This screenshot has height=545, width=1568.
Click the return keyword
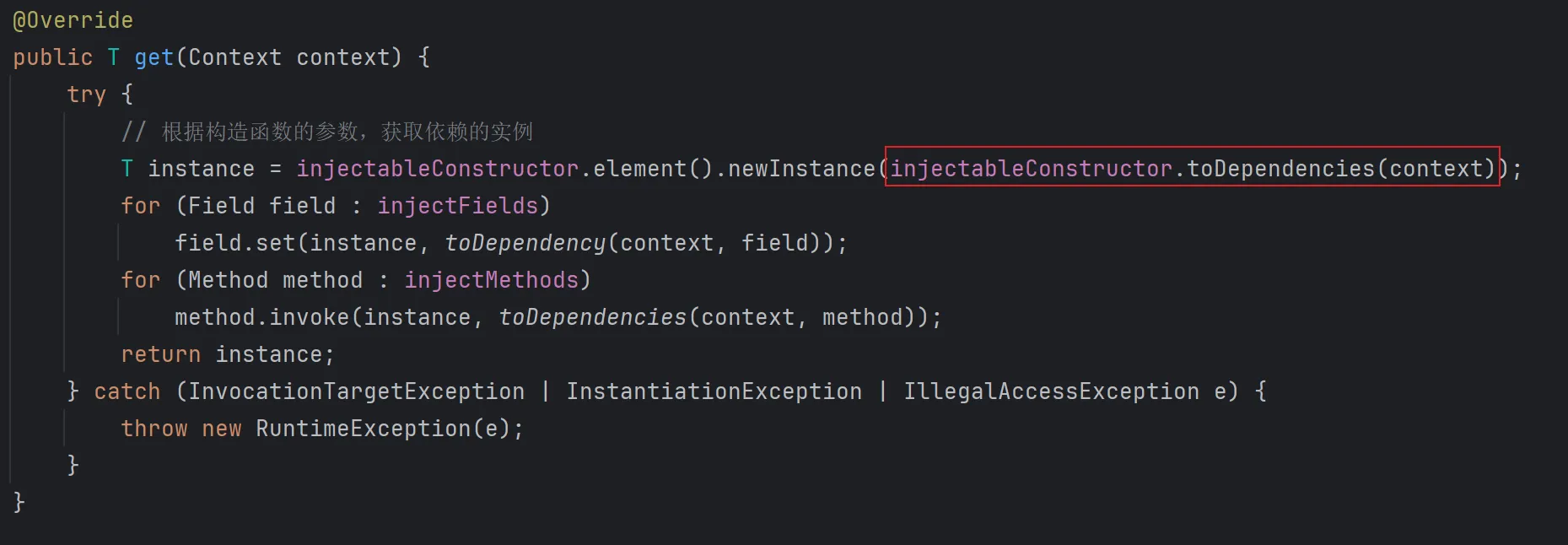click(x=160, y=354)
